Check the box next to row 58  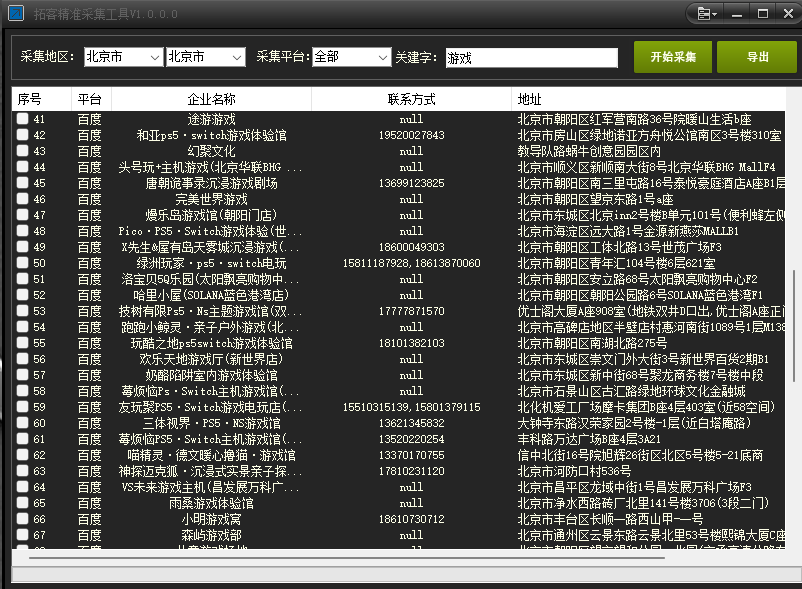tap(22, 376)
